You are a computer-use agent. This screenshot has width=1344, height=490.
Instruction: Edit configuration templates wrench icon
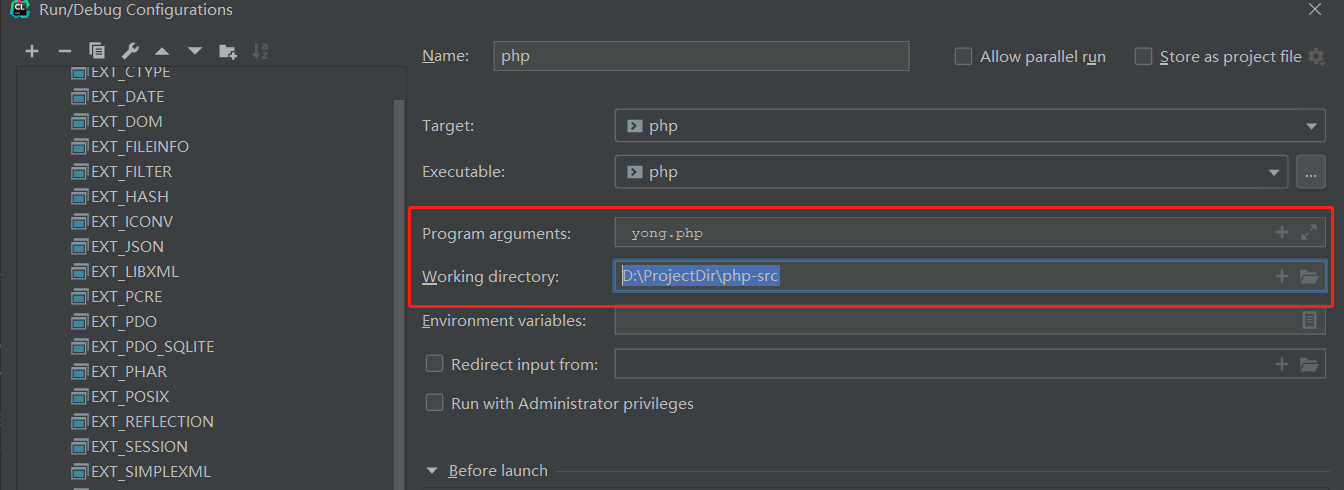tap(129, 51)
